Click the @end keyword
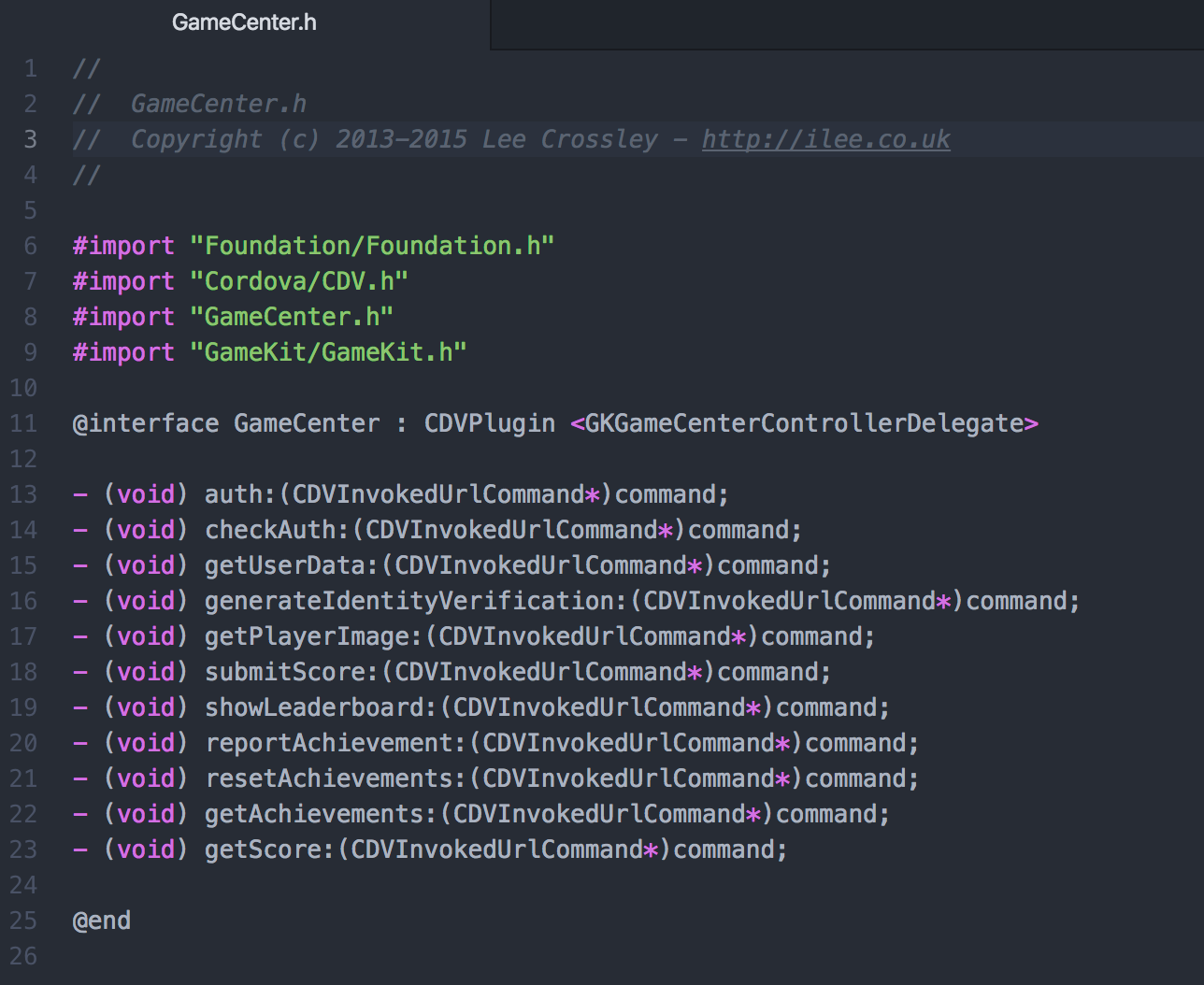This screenshot has height=985, width=1204. (102, 921)
